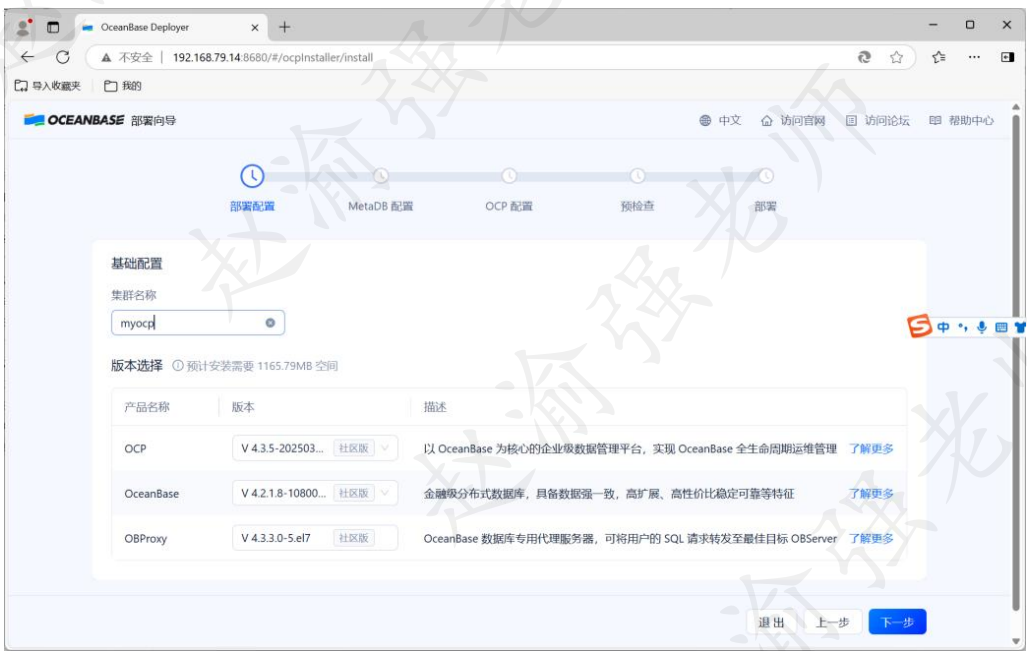
Task: Open the OceanBase version dropdown
Action: pos(386,492)
